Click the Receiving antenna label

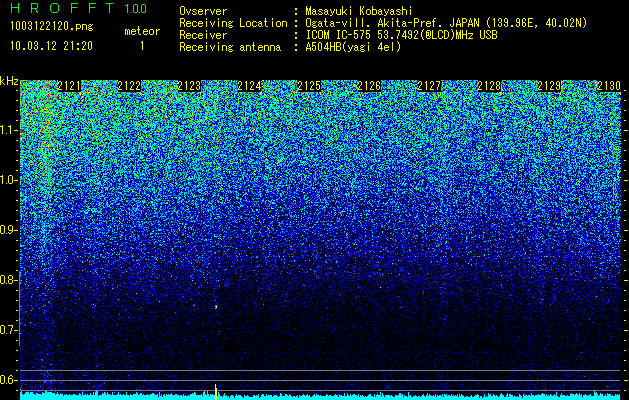click(230, 47)
